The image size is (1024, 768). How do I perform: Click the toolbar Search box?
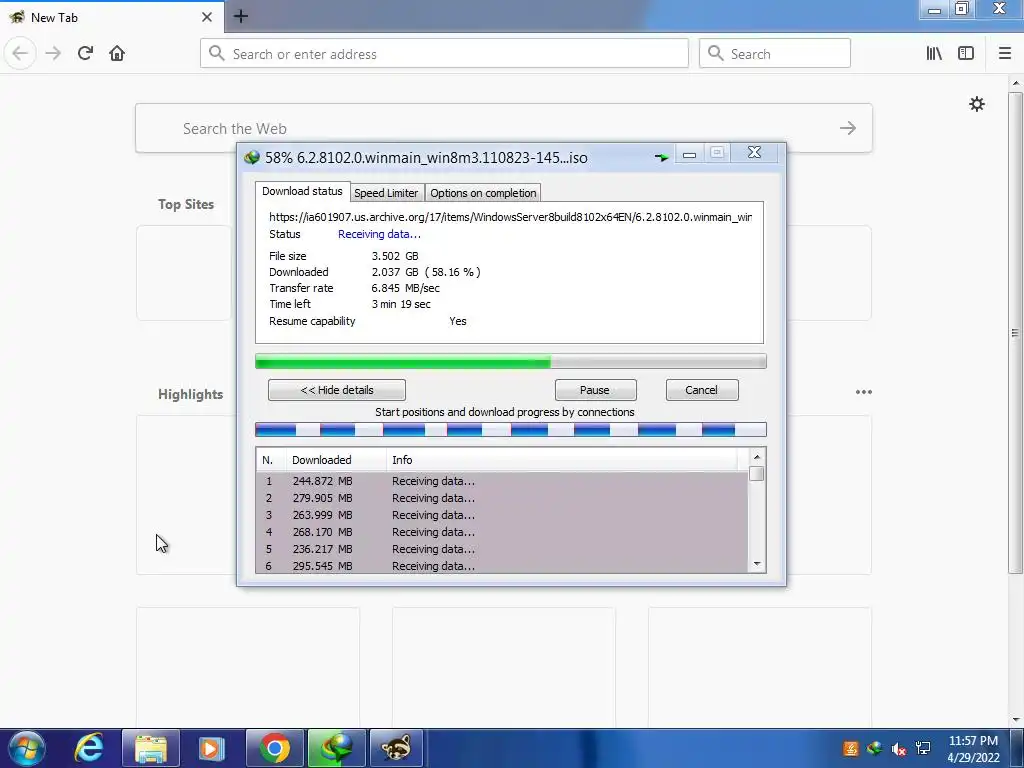[x=775, y=53]
